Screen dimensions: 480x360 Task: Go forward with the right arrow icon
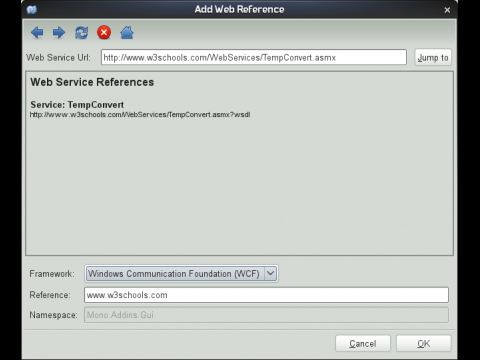pos(59,33)
